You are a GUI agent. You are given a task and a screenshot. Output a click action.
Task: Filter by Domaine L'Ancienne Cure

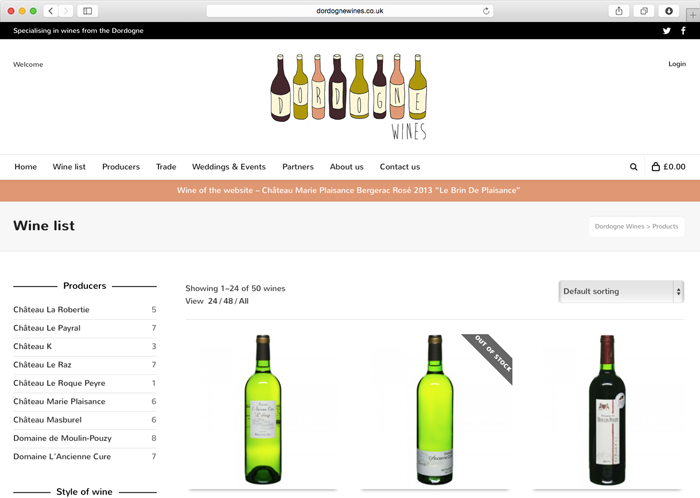tap(62, 456)
